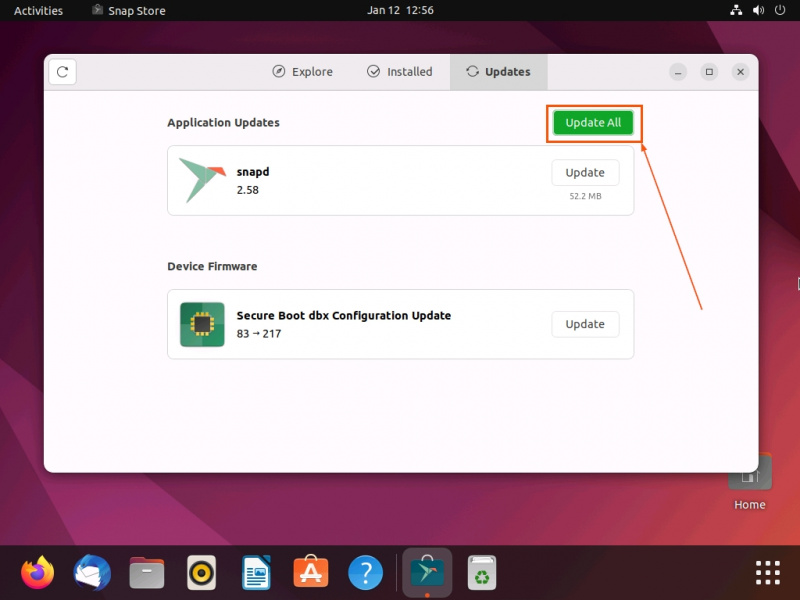Click the network status icon in top bar
The image size is (800, 600).
click(x=736, y=10)
